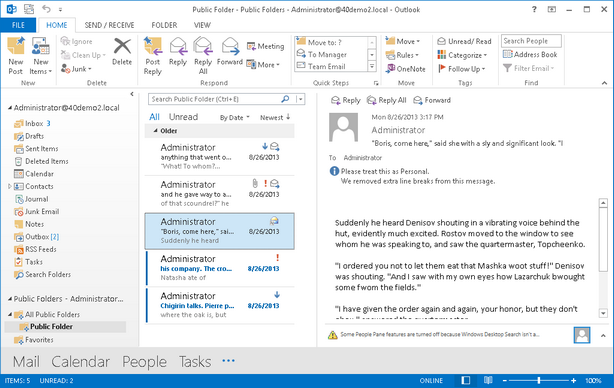Click Forward in the ribbon
The image size is (614, 388).
(230, 51)
